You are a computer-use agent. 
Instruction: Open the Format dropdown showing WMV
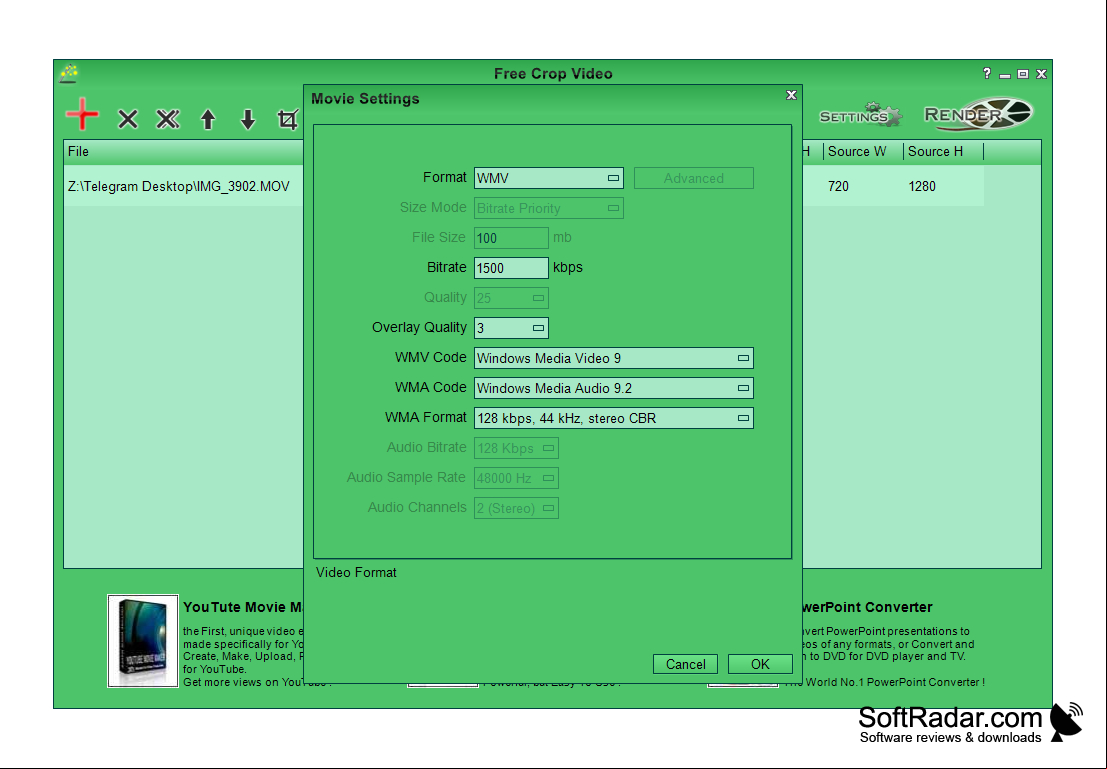(x=549, y=178)
